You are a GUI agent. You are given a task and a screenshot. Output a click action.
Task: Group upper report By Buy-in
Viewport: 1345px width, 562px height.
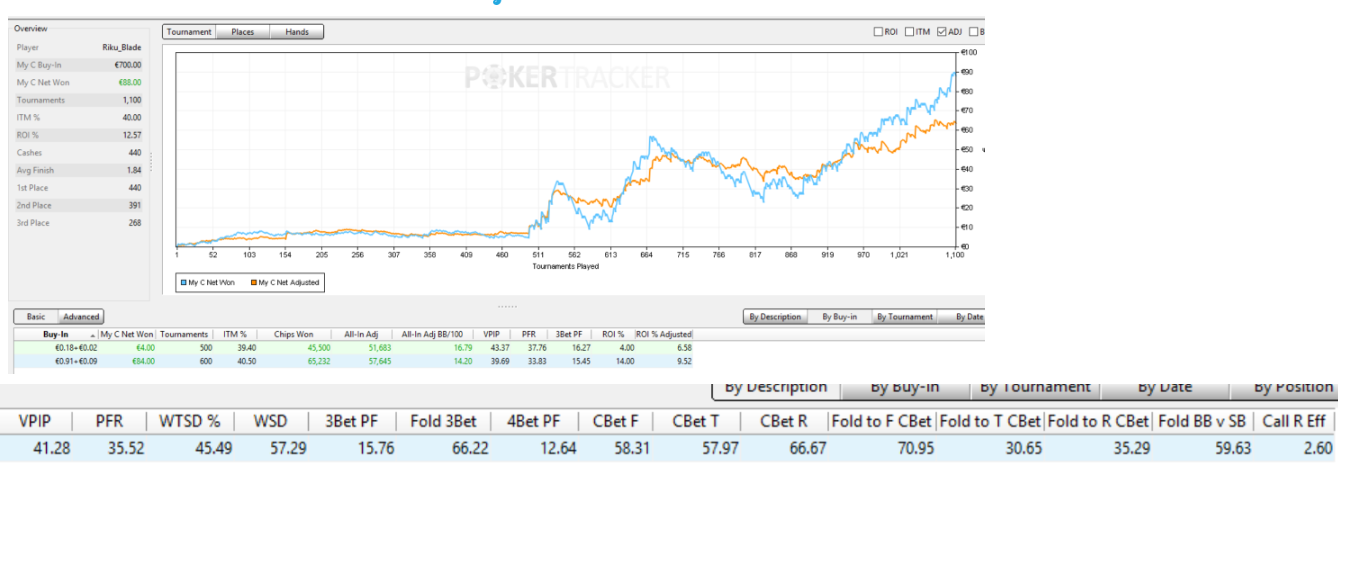coord(839,317)
